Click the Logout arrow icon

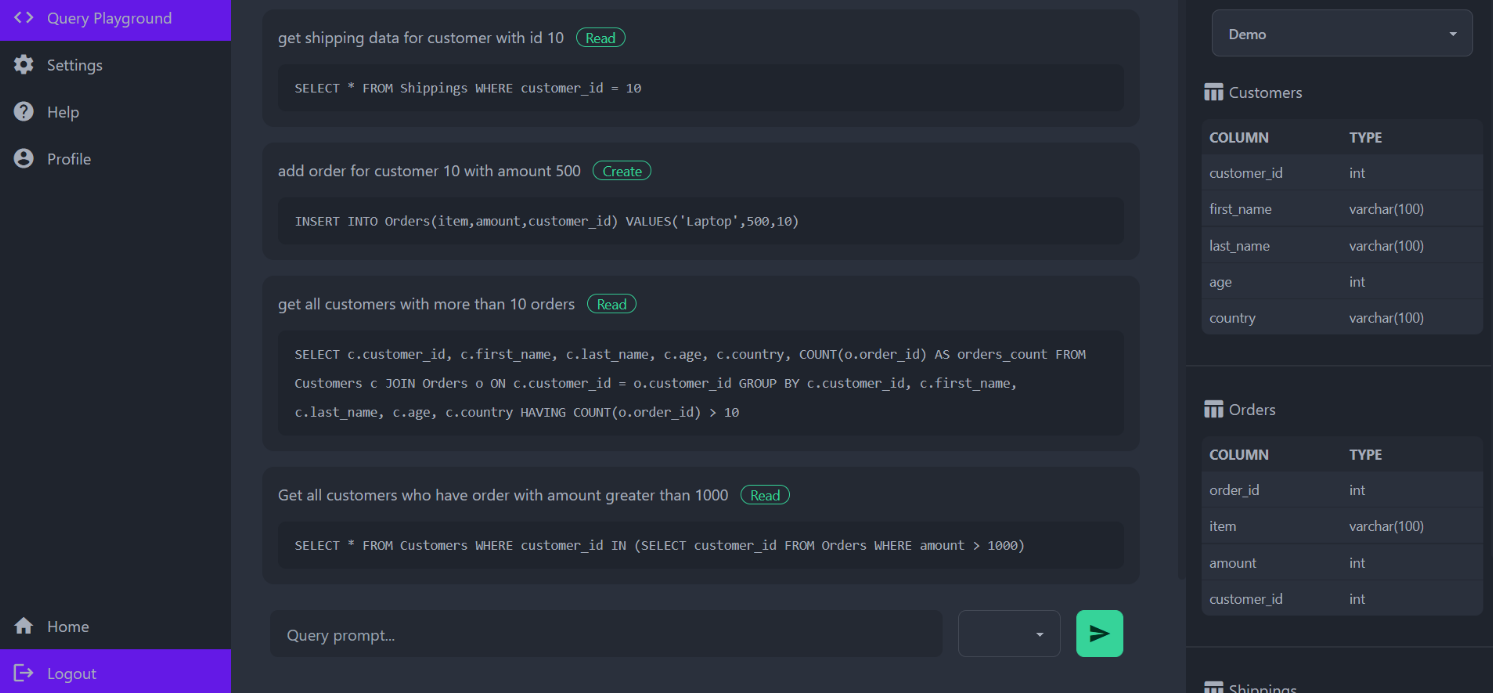pos(24,673)
